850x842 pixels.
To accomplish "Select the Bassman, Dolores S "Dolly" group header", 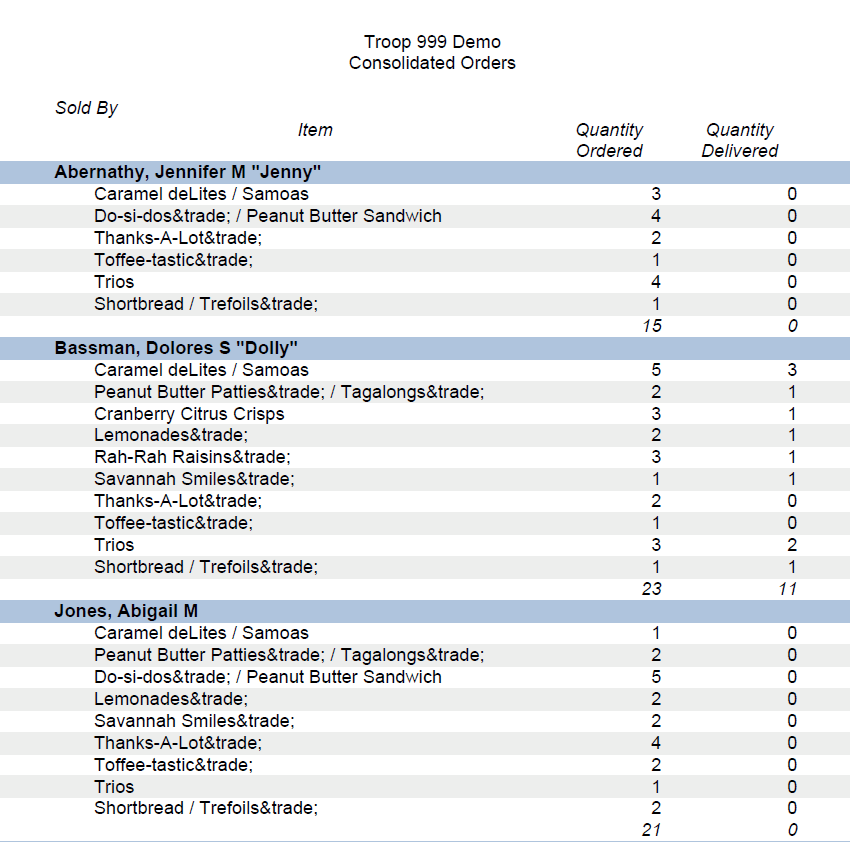I will tap(176, 348).
